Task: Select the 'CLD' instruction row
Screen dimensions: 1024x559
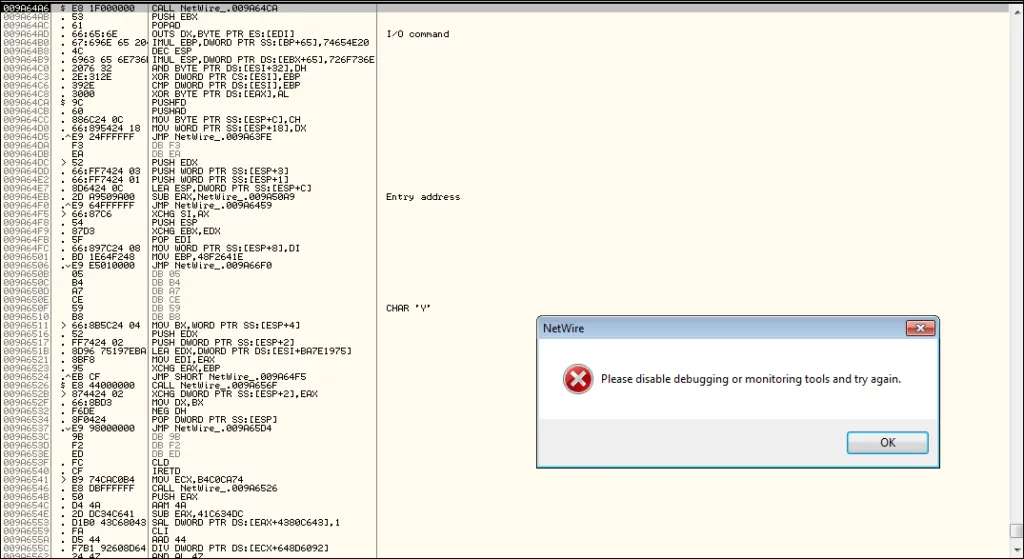Action: [x=160, y=462]
